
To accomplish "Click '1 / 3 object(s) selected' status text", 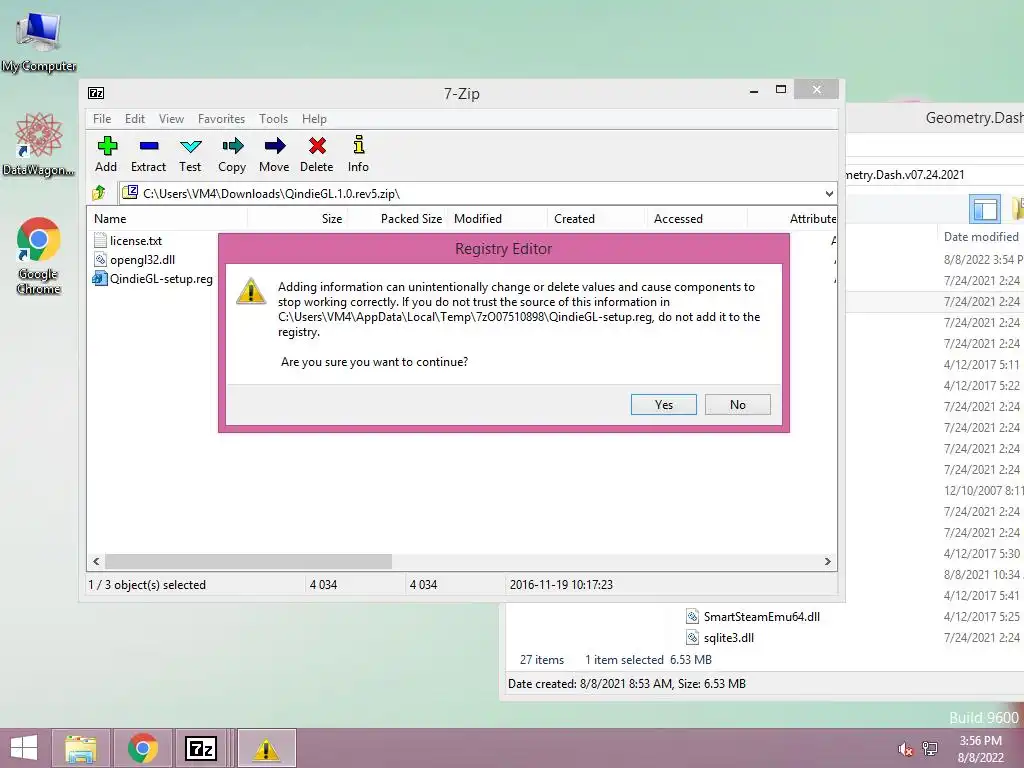I will click(147, 584).
